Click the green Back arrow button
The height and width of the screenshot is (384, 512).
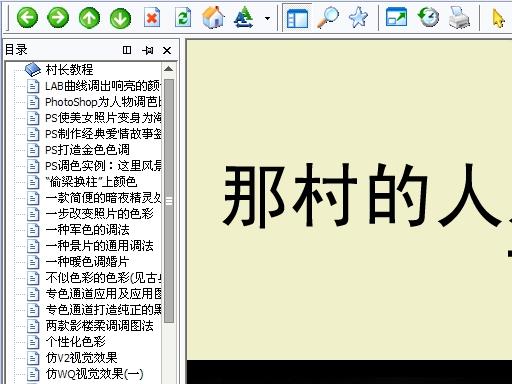27,17
